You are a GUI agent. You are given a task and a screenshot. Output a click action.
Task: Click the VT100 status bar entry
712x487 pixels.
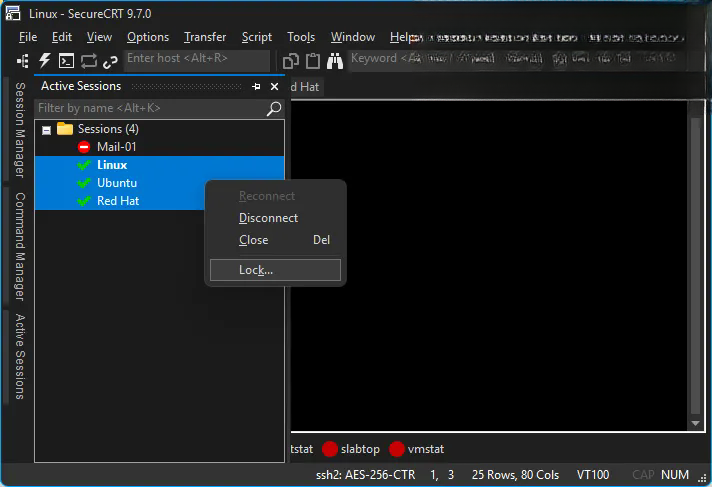tap(593, 475)
